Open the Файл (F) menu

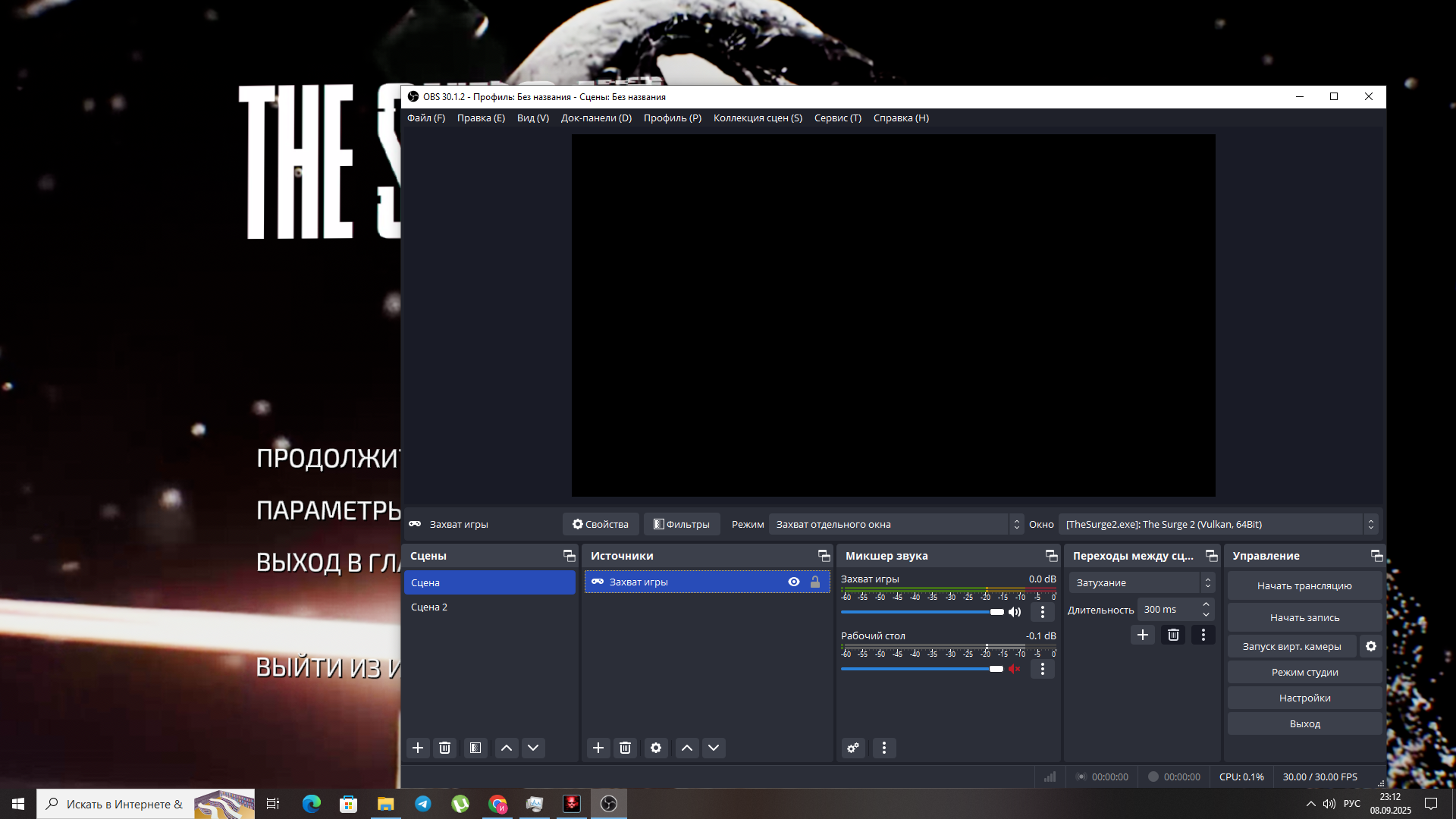(x=425, y=118)
